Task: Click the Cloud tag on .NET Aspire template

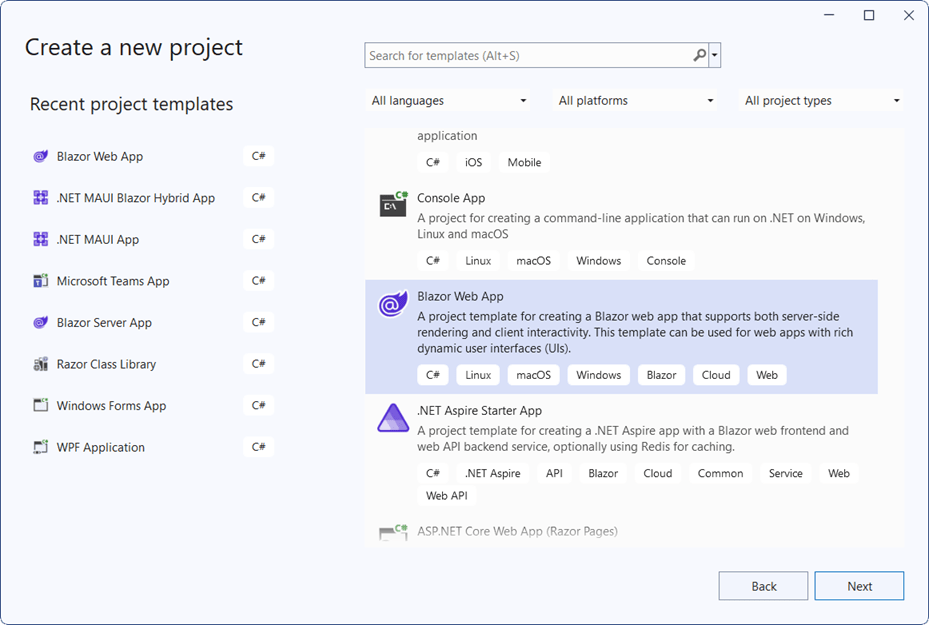Action: pos(658,473)
